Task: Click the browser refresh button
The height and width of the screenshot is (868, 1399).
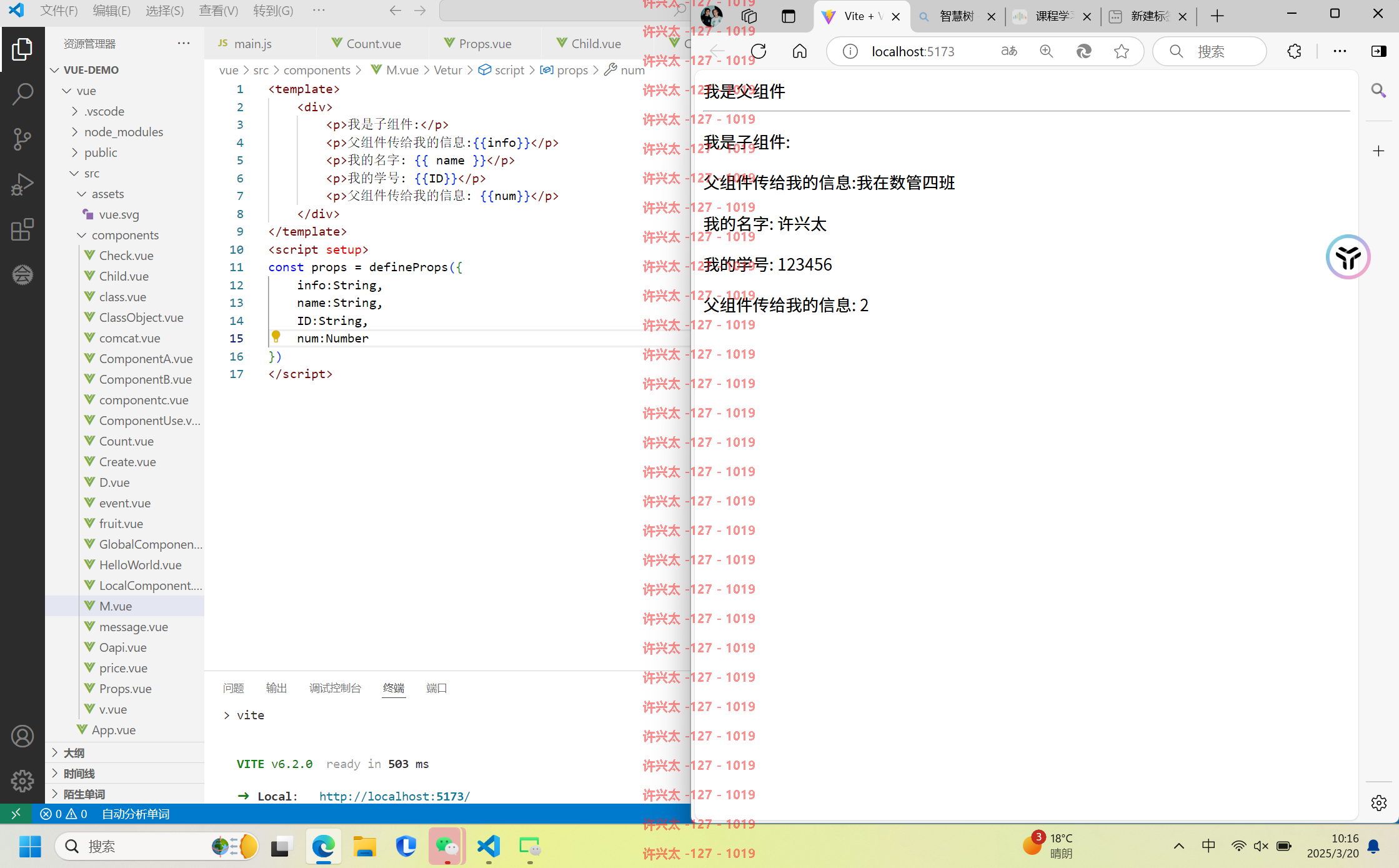Action: click(x=759, y=51)
